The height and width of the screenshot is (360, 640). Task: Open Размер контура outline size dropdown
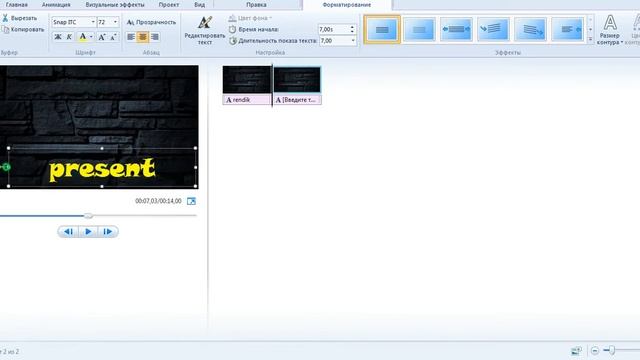point(610,30)
